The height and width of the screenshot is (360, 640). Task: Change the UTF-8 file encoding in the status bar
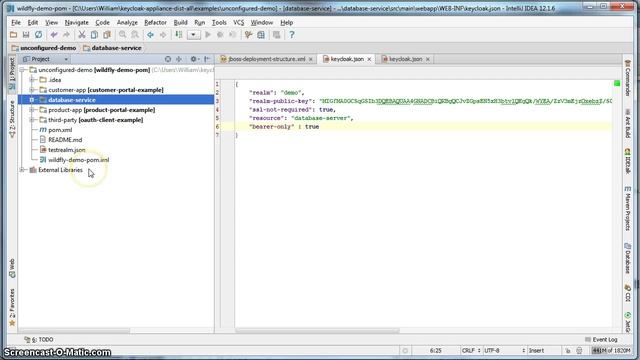pos(504,351)
